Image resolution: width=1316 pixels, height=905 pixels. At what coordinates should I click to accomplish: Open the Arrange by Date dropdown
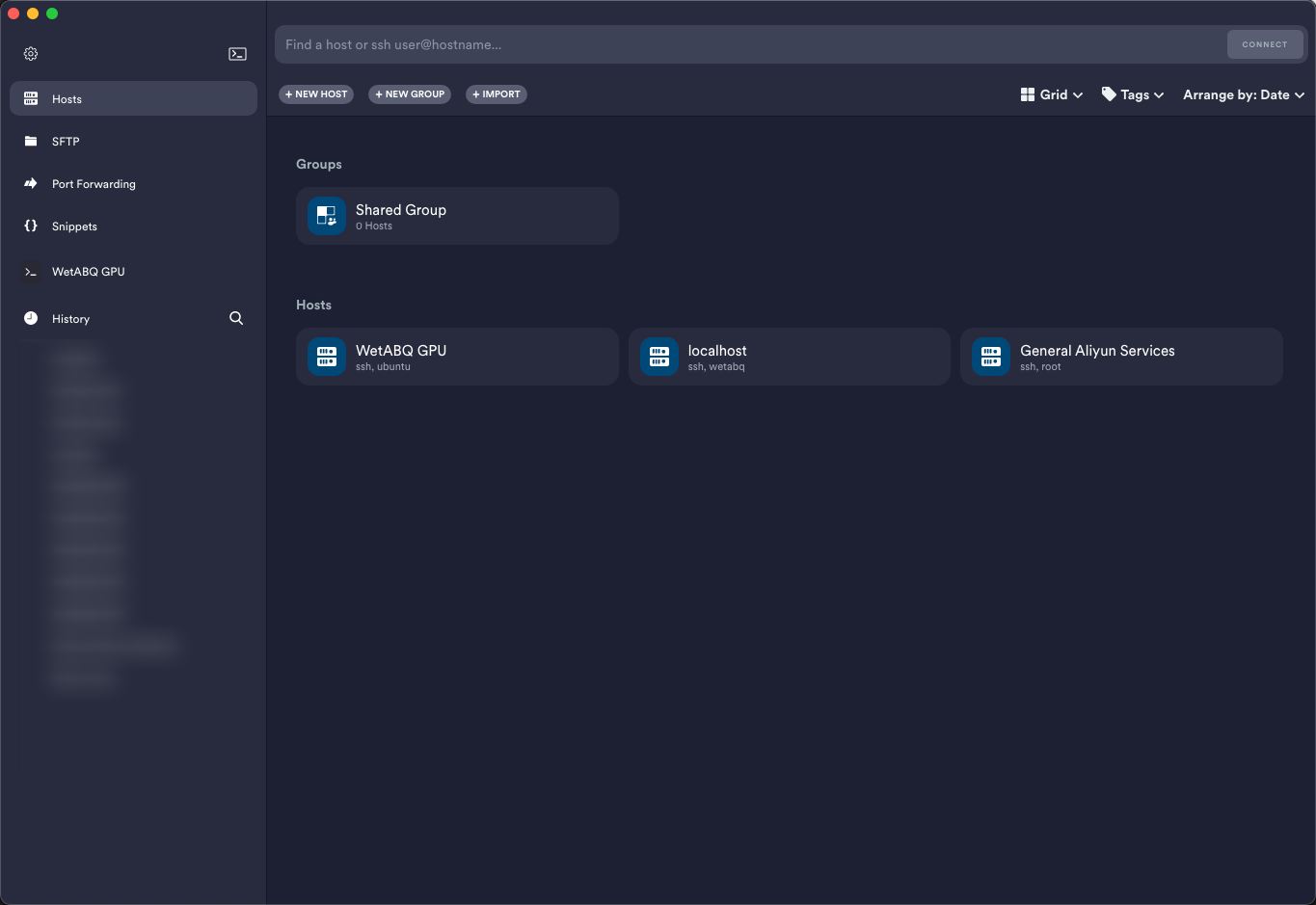(x=1243, y=94)
